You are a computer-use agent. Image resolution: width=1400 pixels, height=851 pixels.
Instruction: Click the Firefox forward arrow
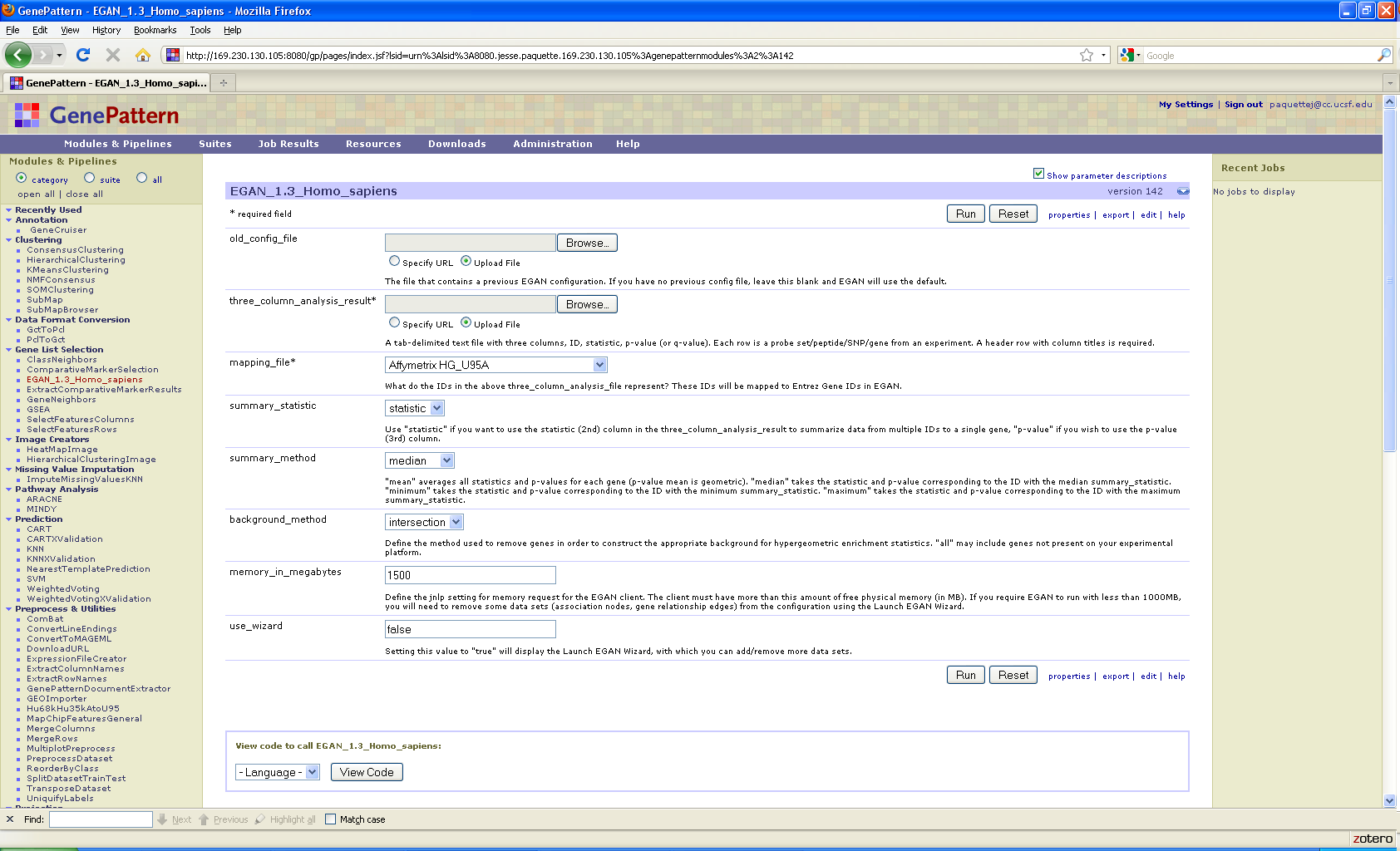(x=43, y=55)
